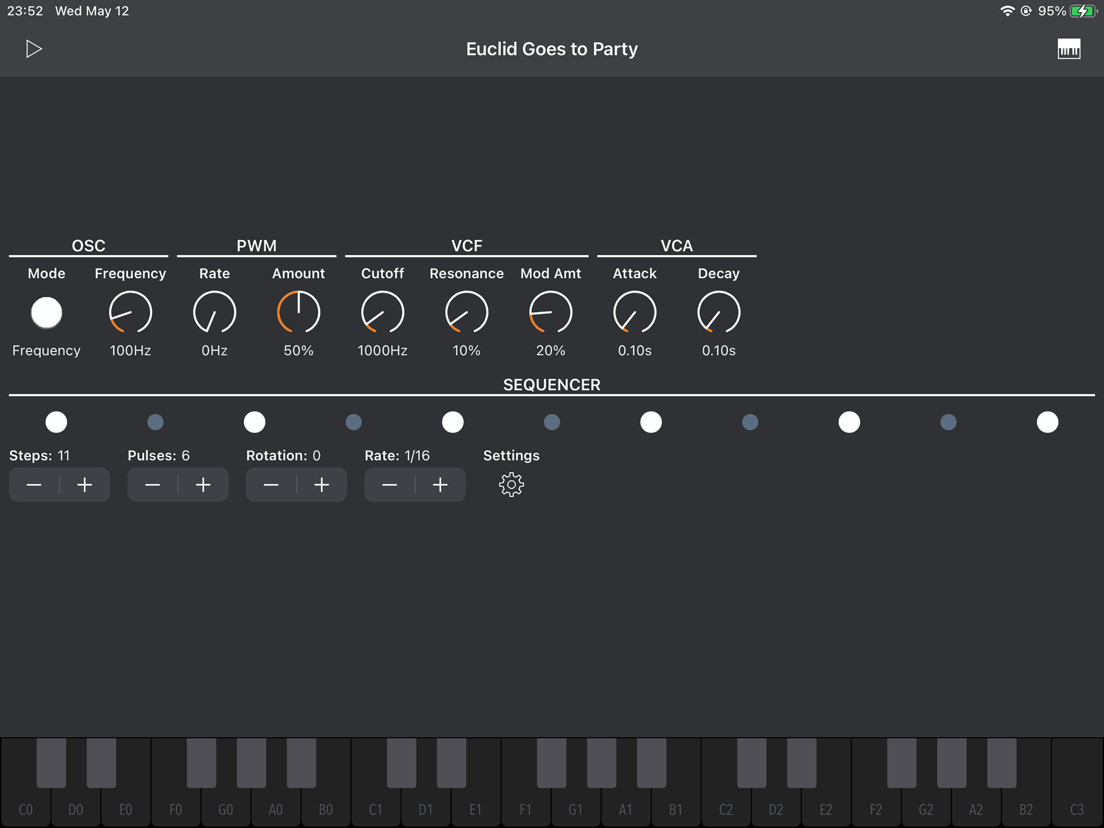Increase Rate with the plus button
Screen dimensions: 1104x828
[x=440, y=484]
